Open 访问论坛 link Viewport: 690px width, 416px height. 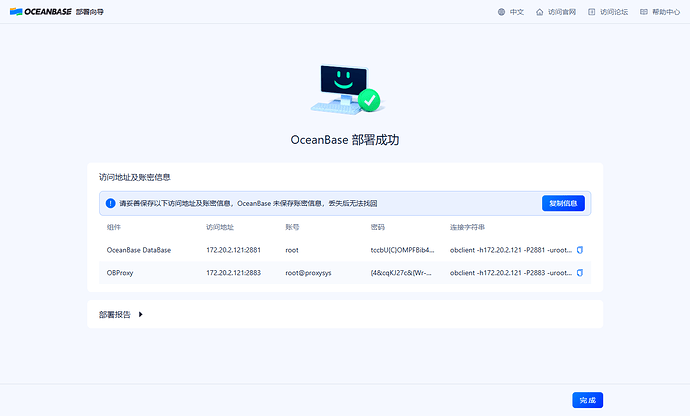(614, 12)
